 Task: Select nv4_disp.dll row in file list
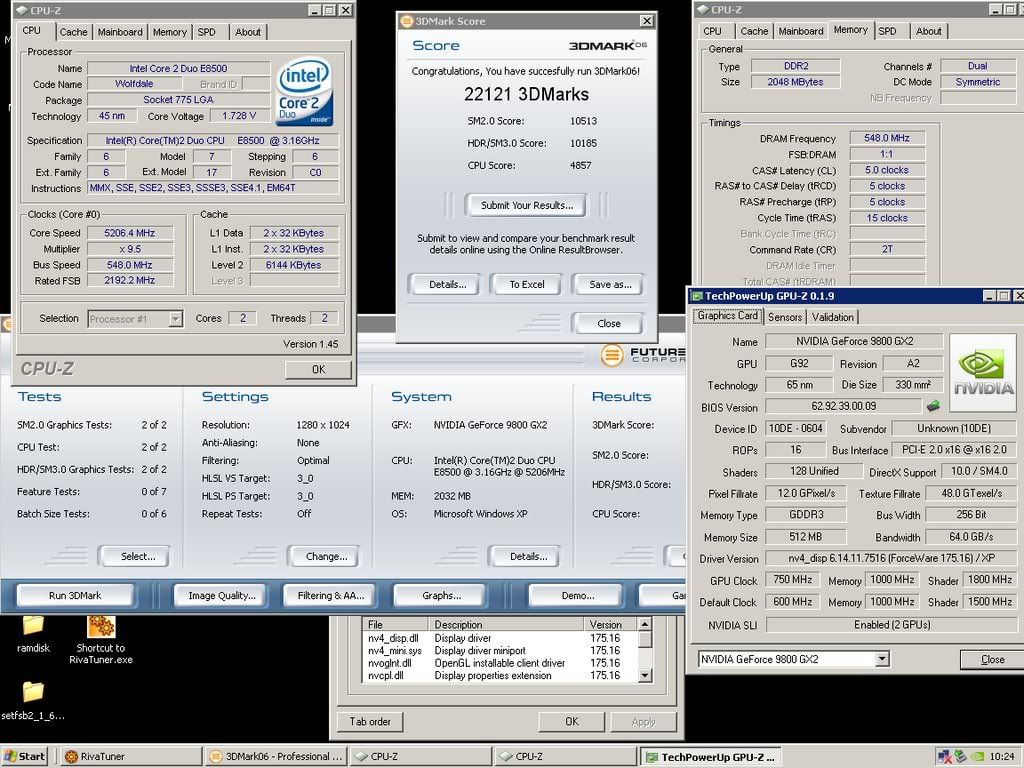click(x=499, y=638)
